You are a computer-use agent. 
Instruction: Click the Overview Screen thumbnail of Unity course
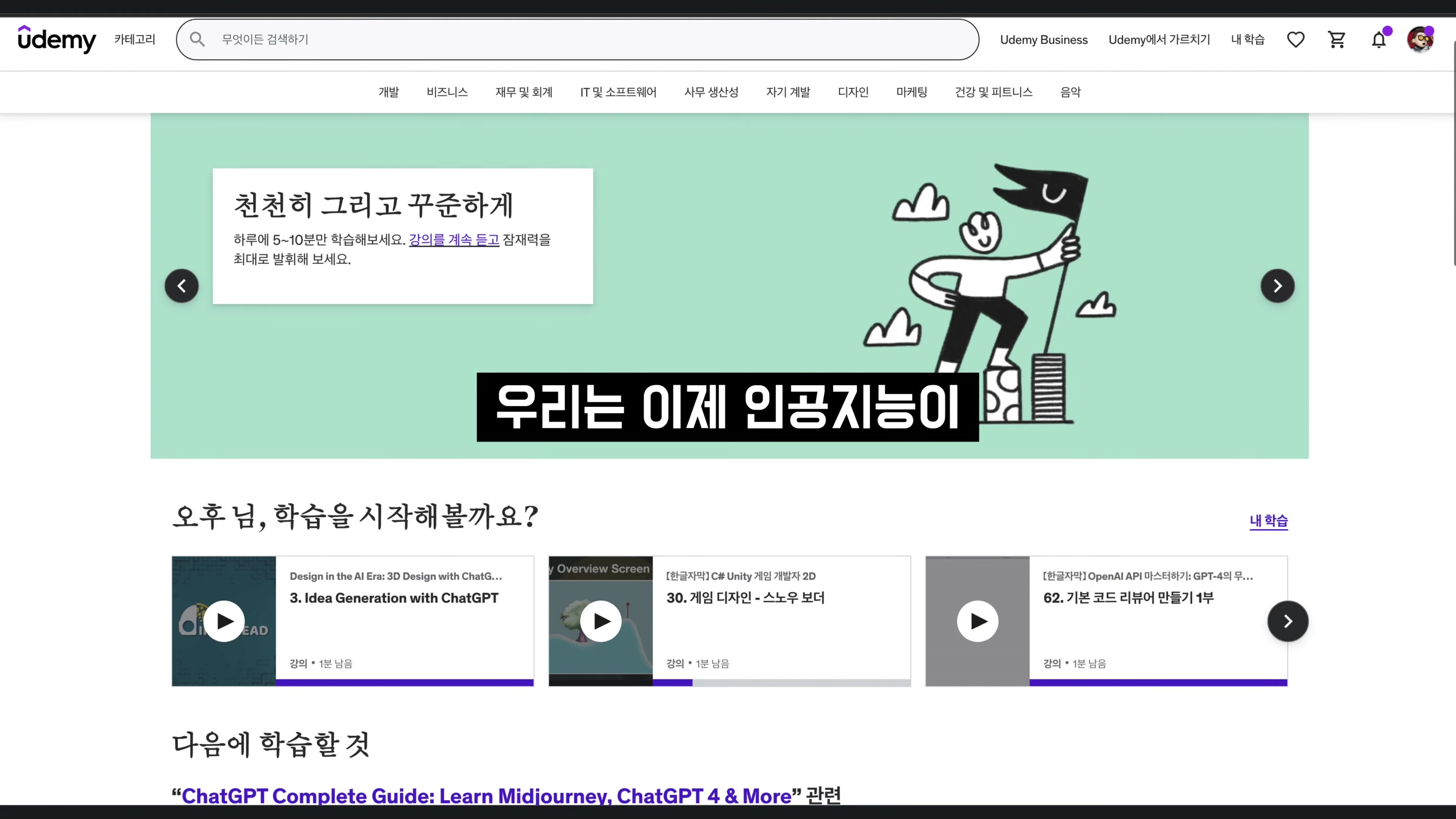click(x=601, y=621)
